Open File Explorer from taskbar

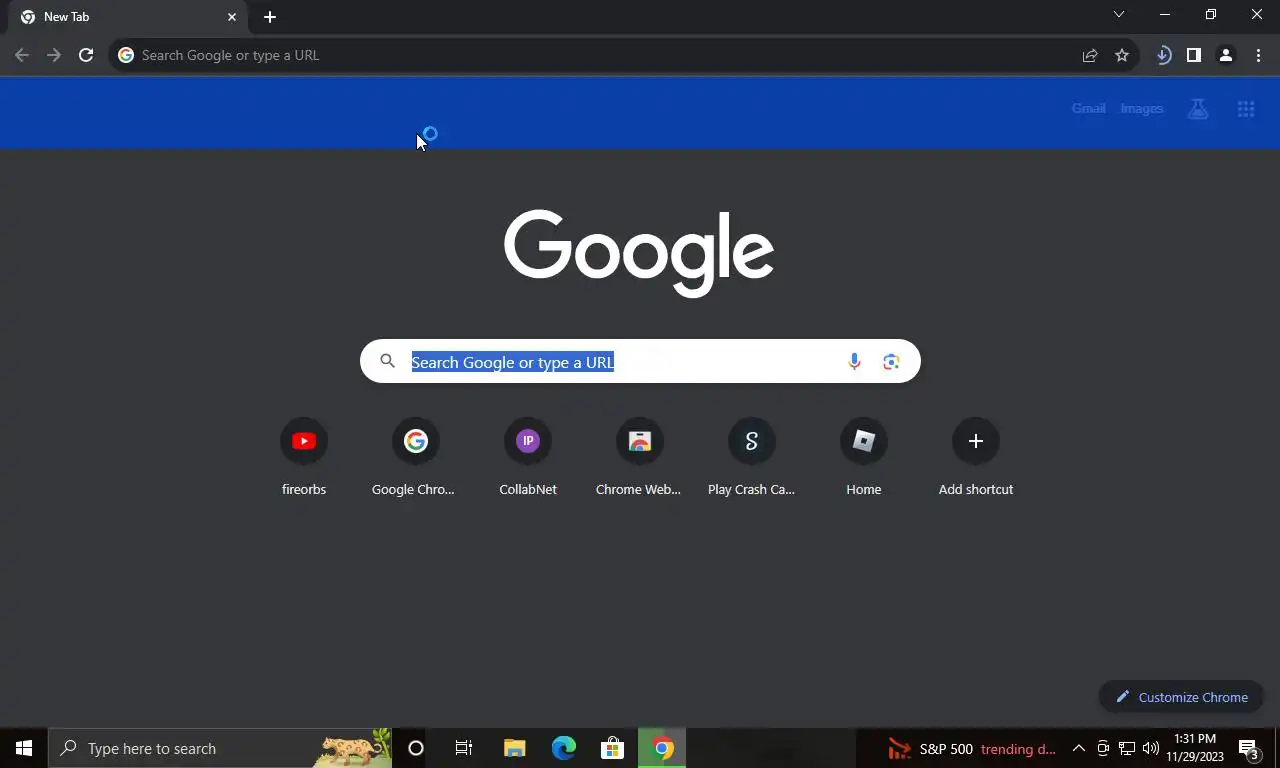(515, 748)
